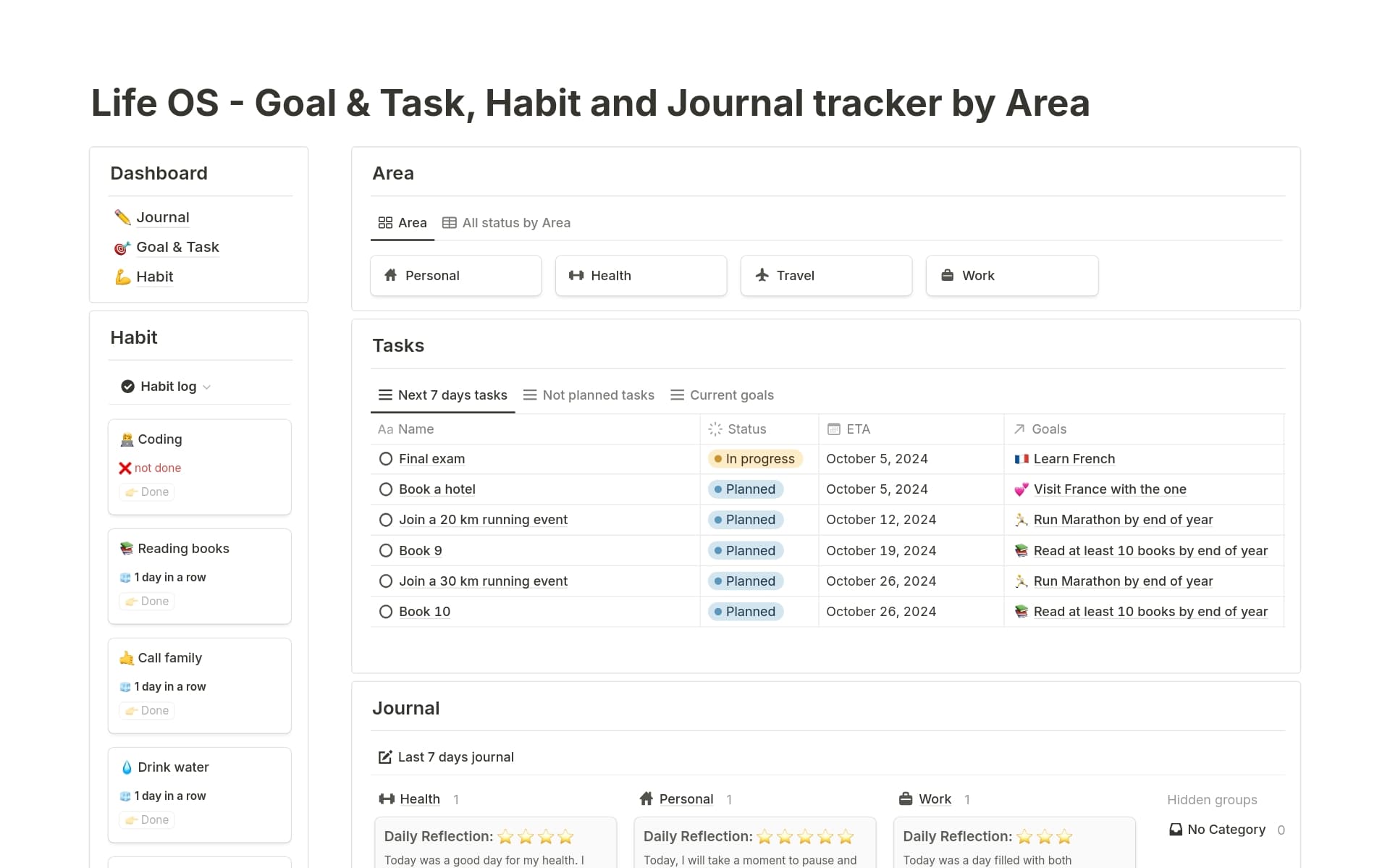1390x868 pixels.
Task: Click the dumbbell icon on Health card
Action: coord(576,275)
